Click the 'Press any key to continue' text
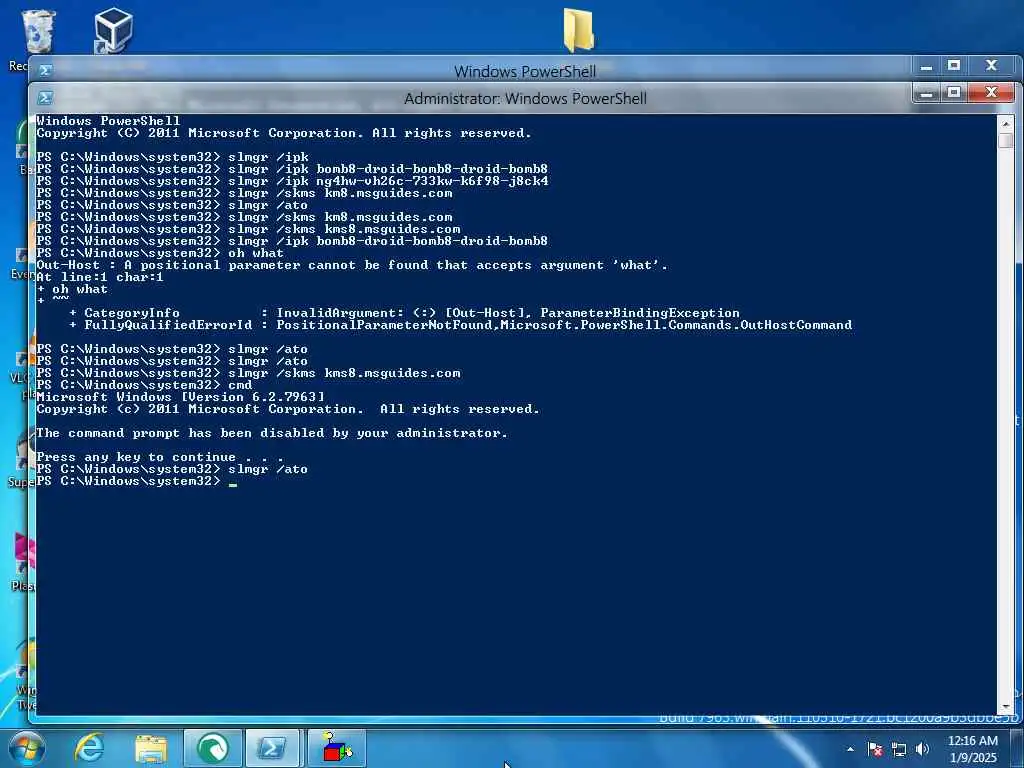 (x=160, y=457)
